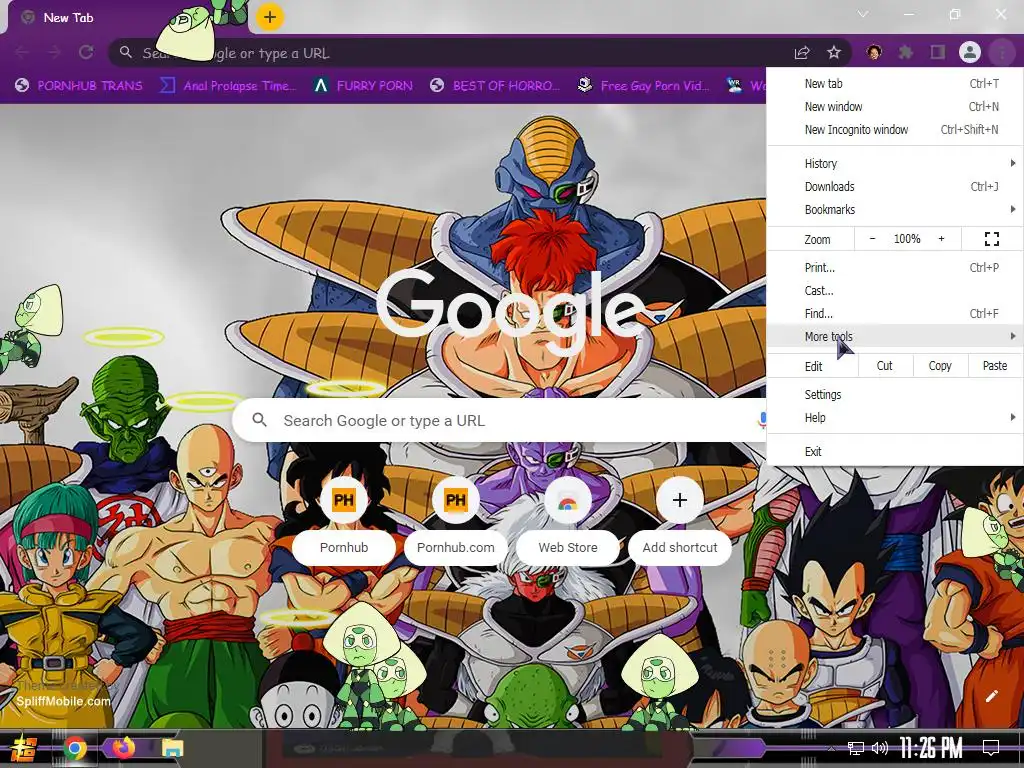1024x768 pixels.
Task: Decrease zoom with the minus button
Action: [872, 239]
